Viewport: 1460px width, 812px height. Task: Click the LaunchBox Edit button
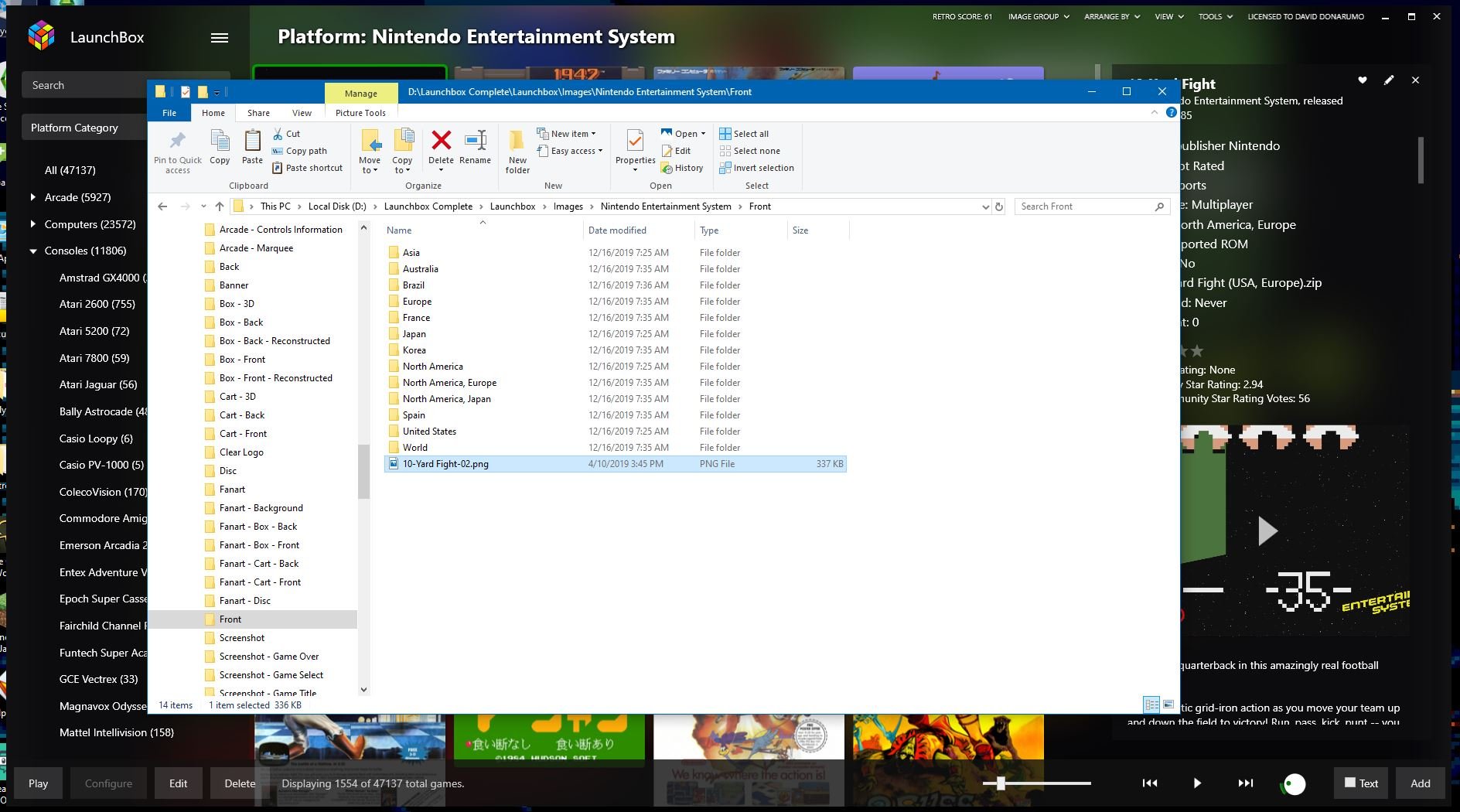pos(179,783)
